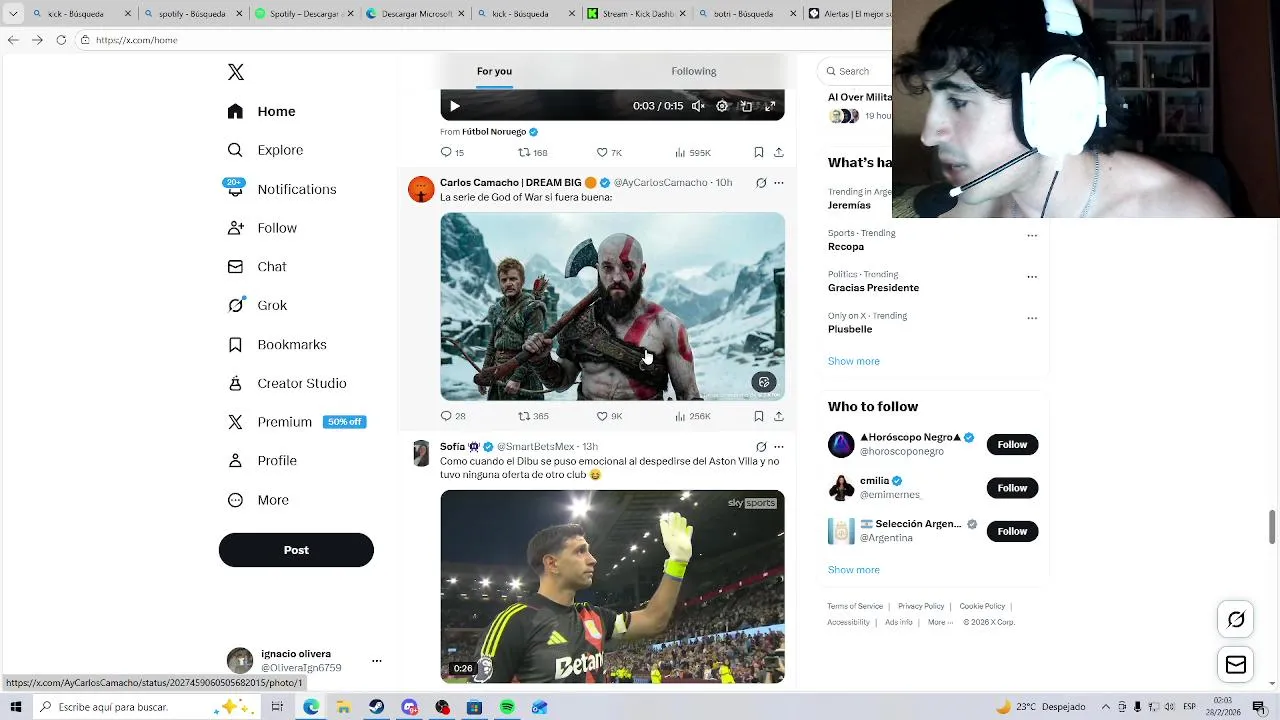Share the Carlos Camacho post

779,416
